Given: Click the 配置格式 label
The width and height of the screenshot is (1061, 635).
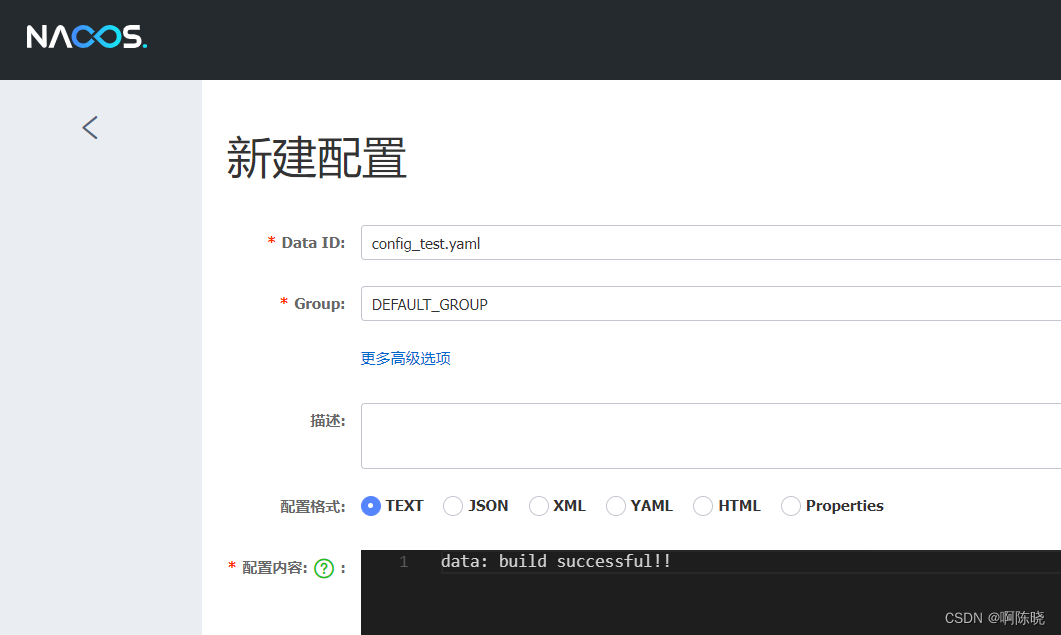Looking at the screenshot, I should click(x=313, y=506).
